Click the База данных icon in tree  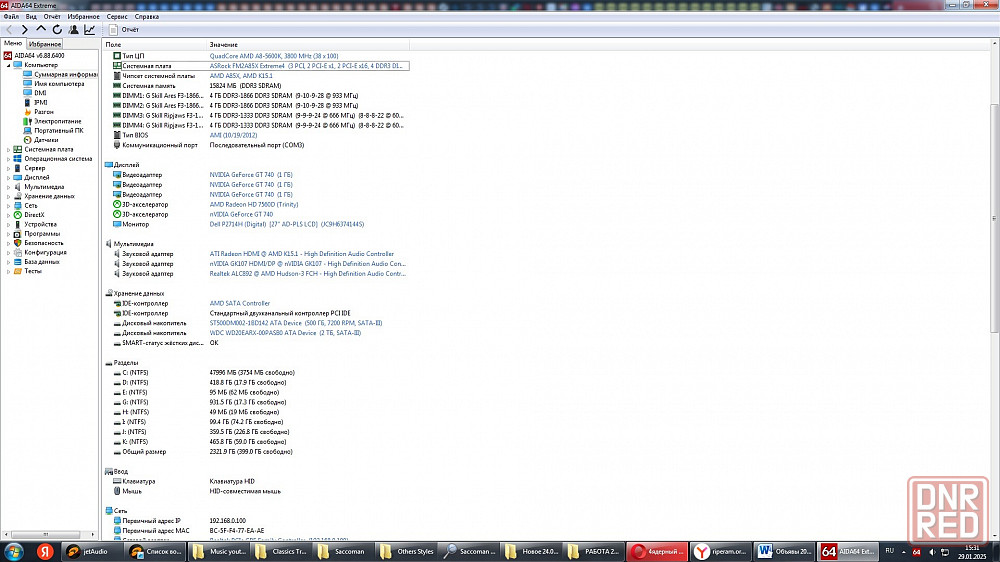tap(18, 262)
